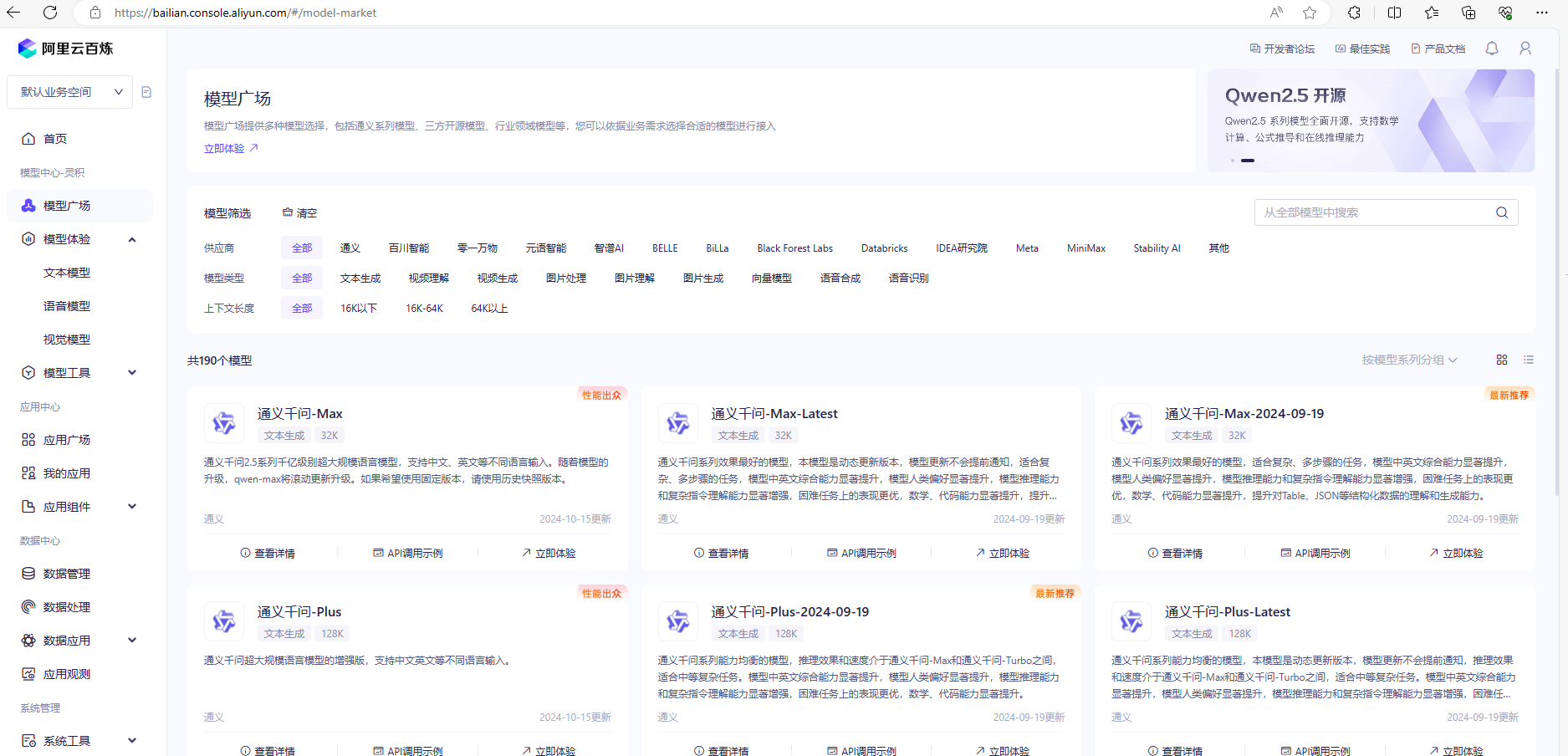This screenshot has height=756, width=1568.
Task: Open notifications bell icon
Action: (1492, 49)
